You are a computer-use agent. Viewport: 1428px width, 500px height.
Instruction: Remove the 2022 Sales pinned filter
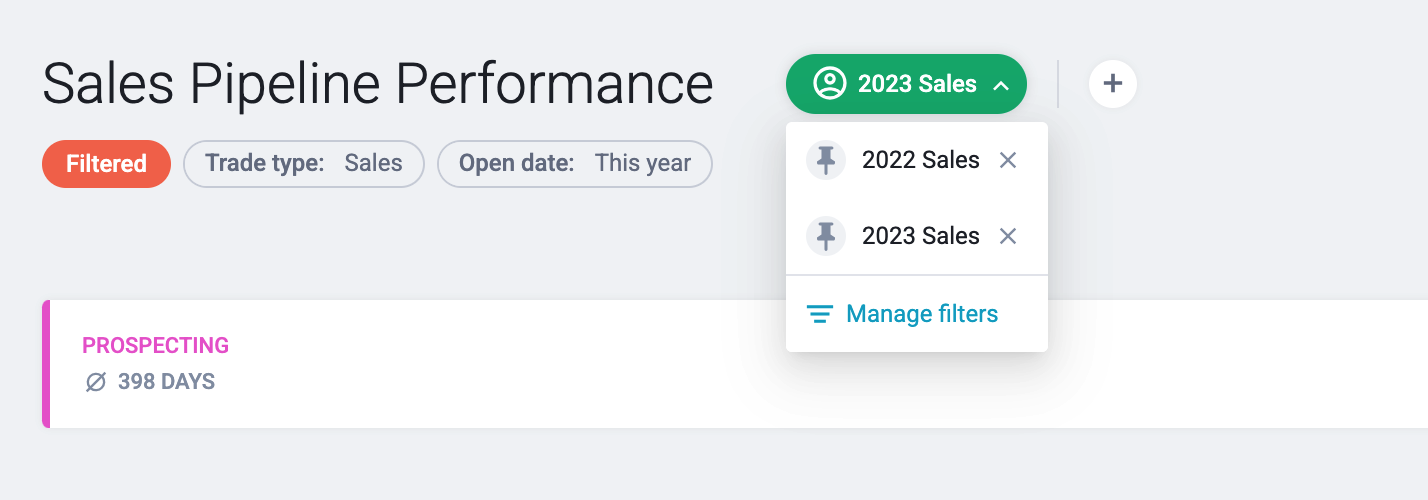pos(1008,160)
